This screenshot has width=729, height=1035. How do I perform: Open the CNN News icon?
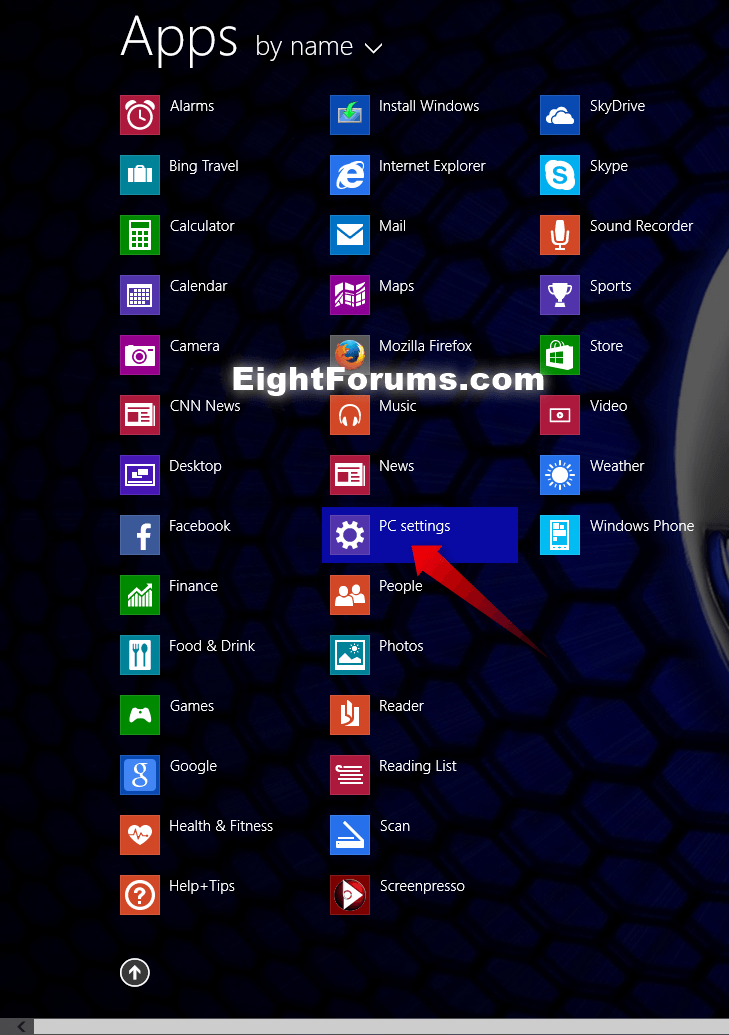point(139,415)
